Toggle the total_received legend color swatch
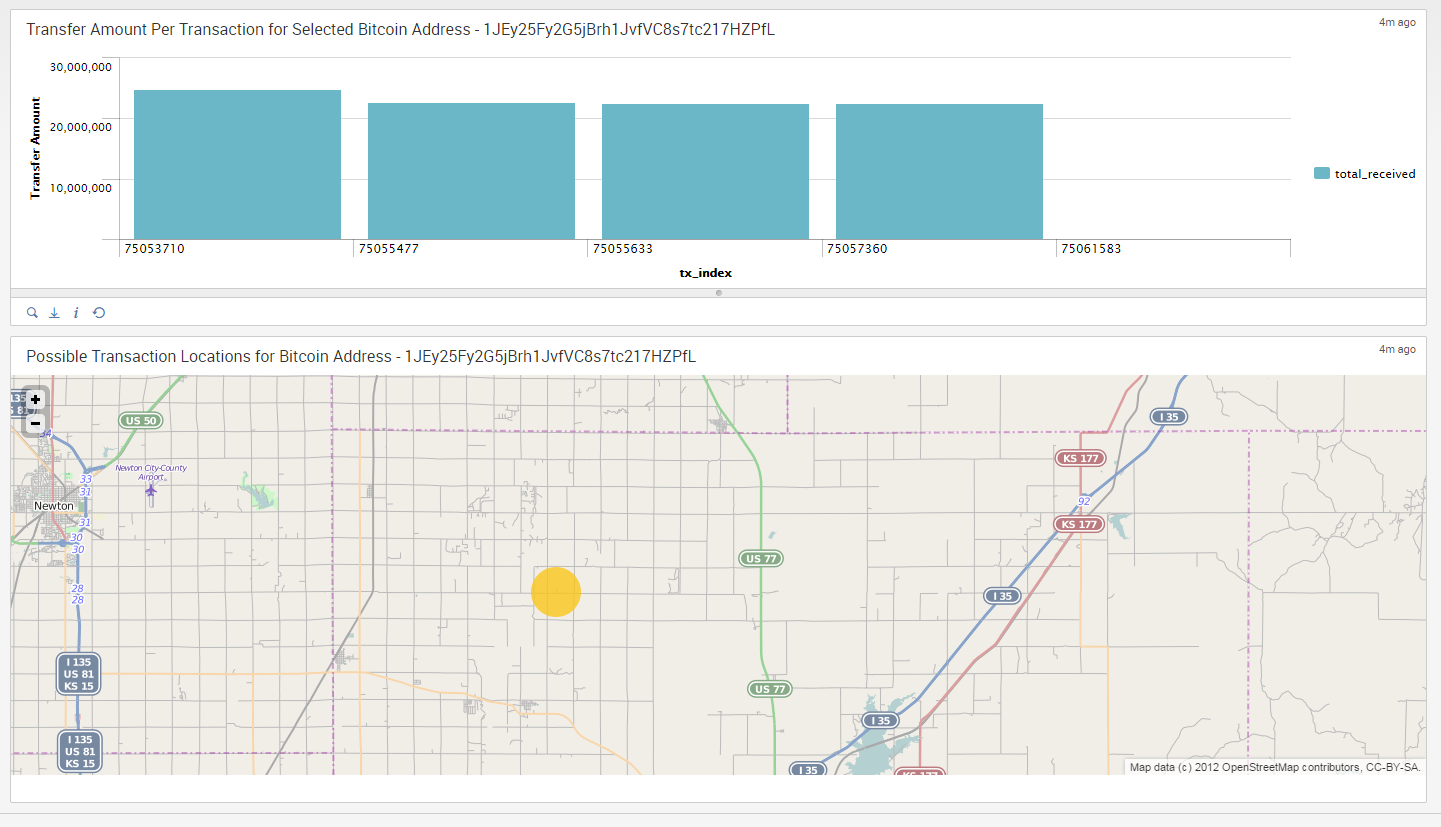Screen dimensions: 1441x827 (1322, 174)
